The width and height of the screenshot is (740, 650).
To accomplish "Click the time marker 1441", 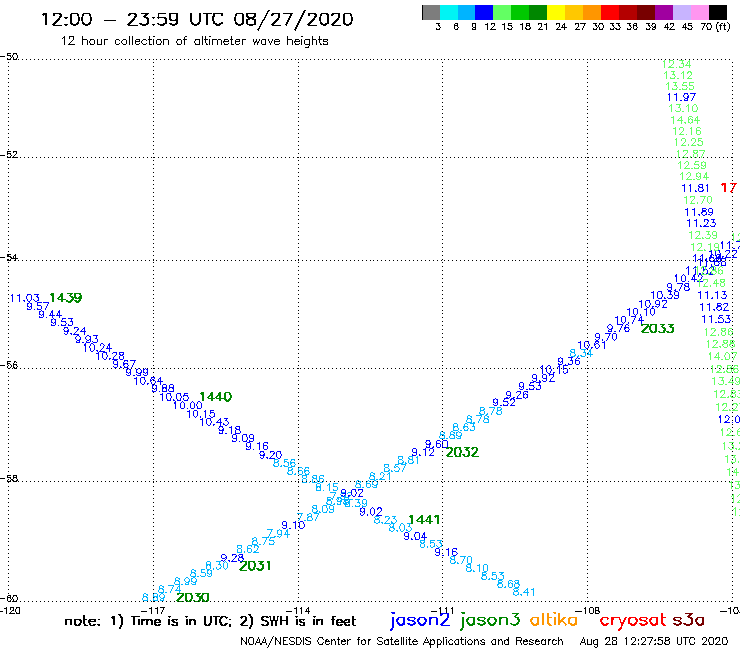I will (424, 520).
